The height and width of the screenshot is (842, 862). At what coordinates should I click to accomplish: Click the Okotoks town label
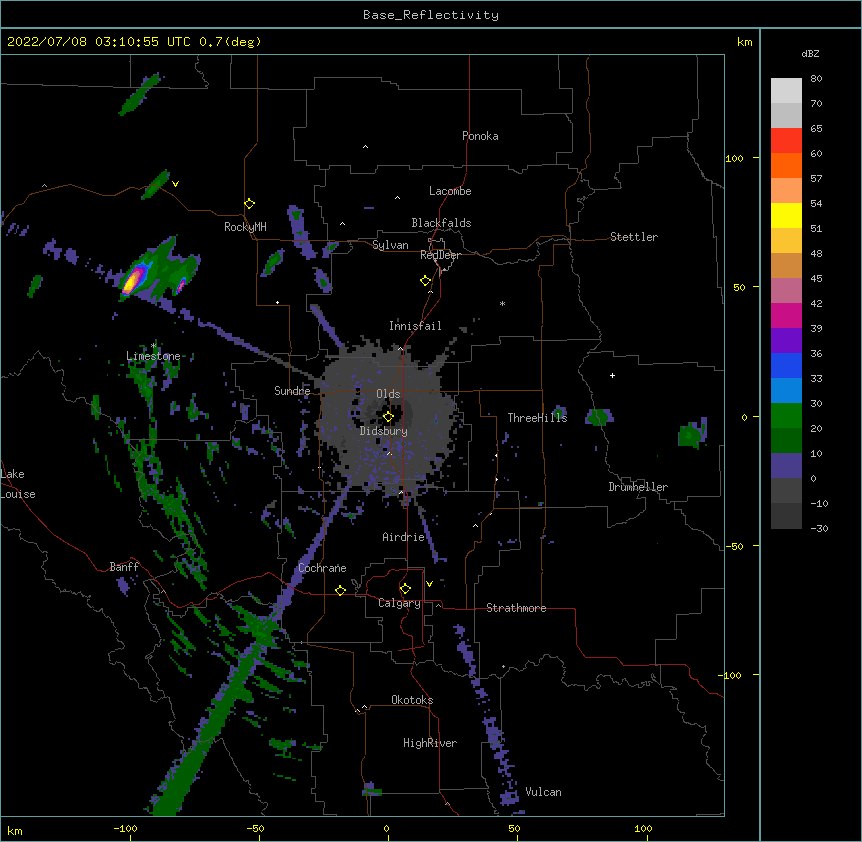[412, 700]
